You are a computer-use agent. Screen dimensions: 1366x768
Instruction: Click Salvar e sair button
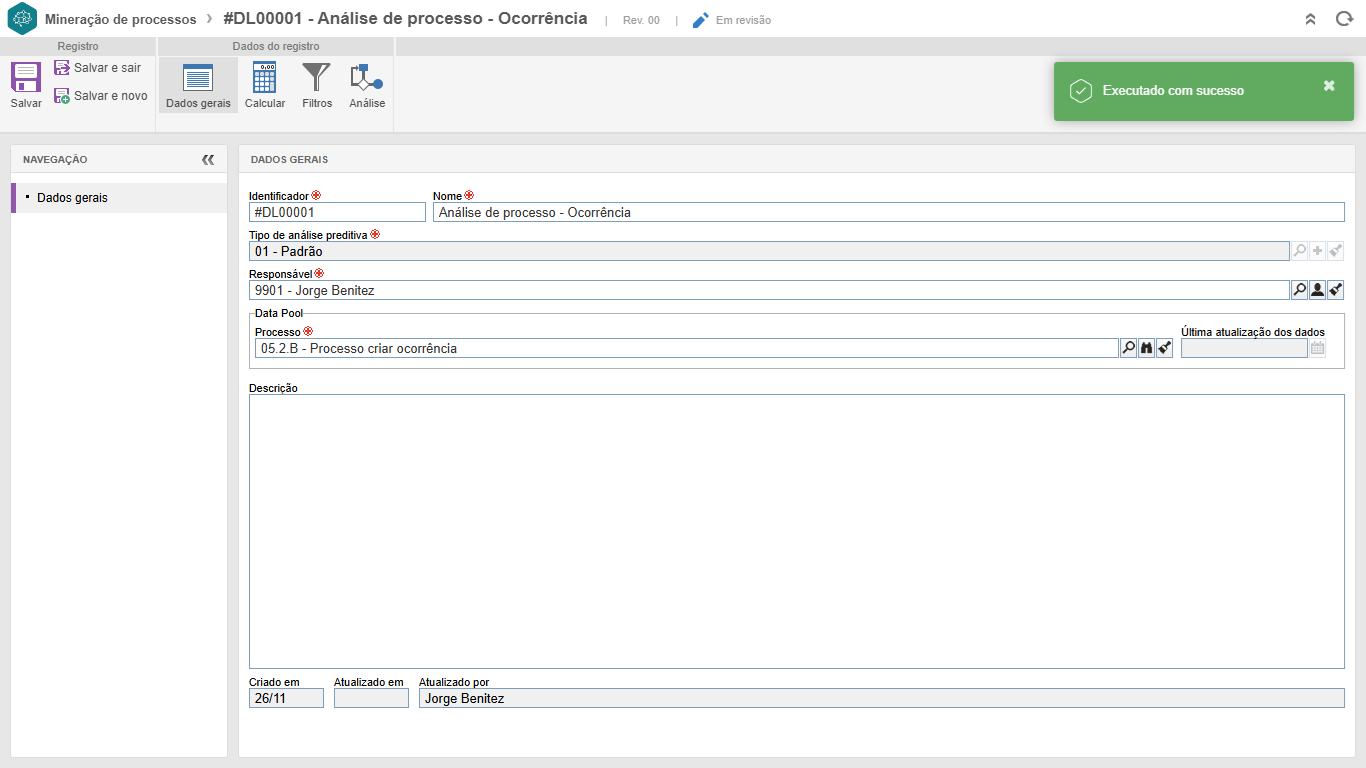98,68
